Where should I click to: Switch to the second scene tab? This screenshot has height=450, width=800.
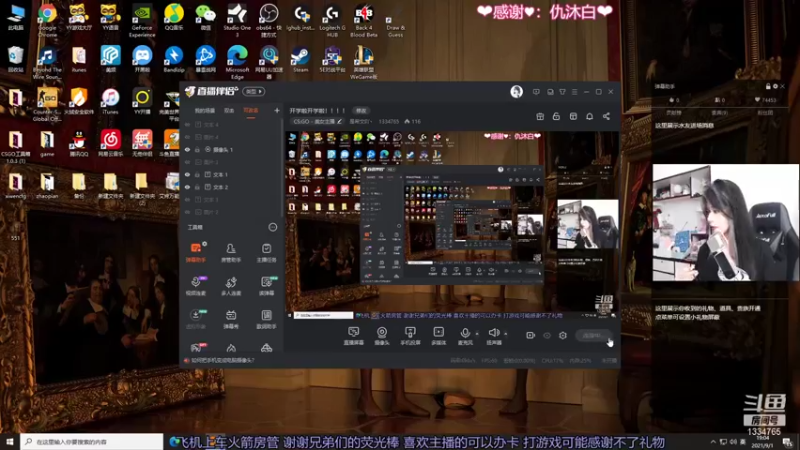tap(229, 111)
